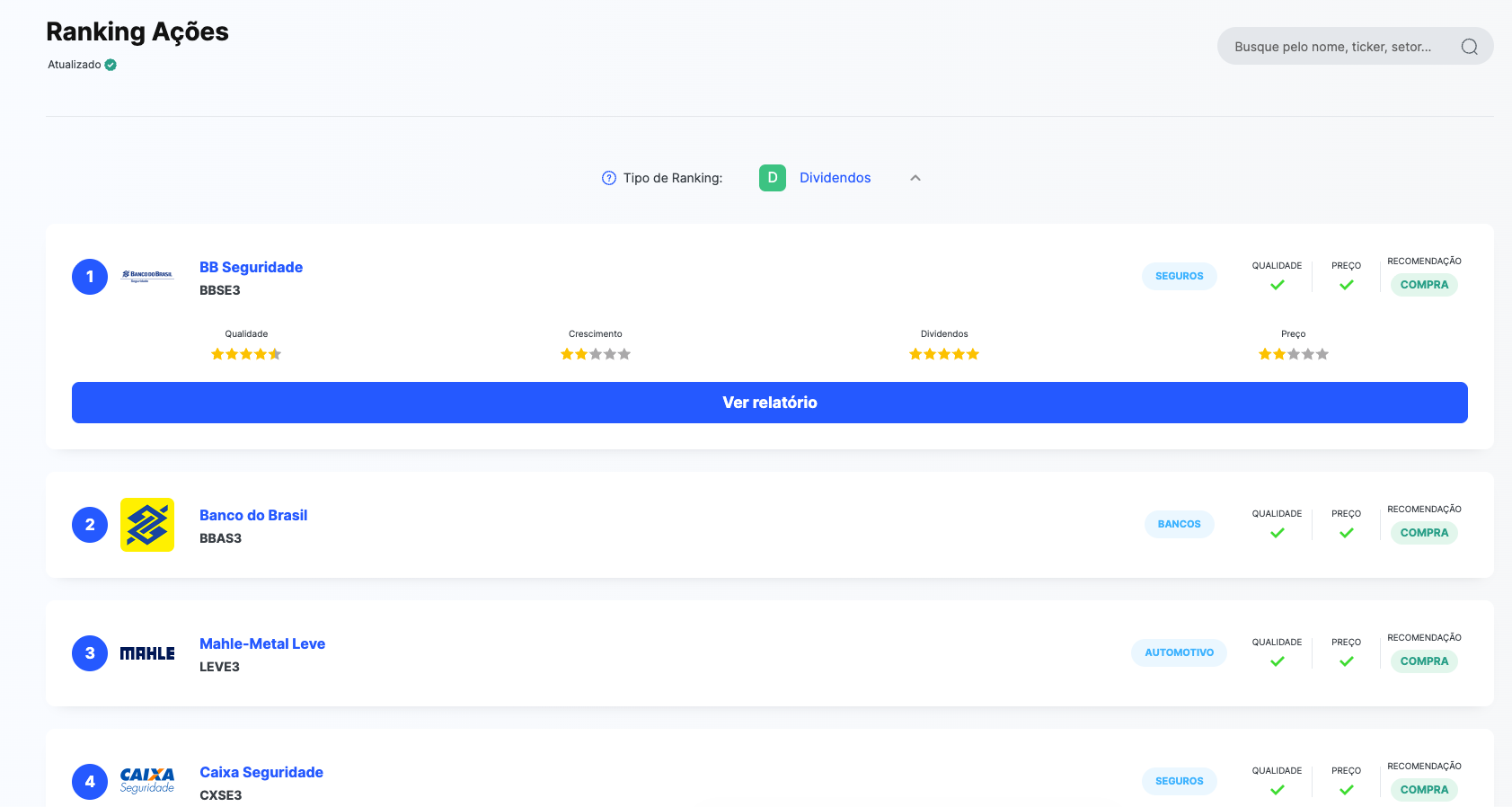Click the Ranking Ações page heading

[137, 31]
